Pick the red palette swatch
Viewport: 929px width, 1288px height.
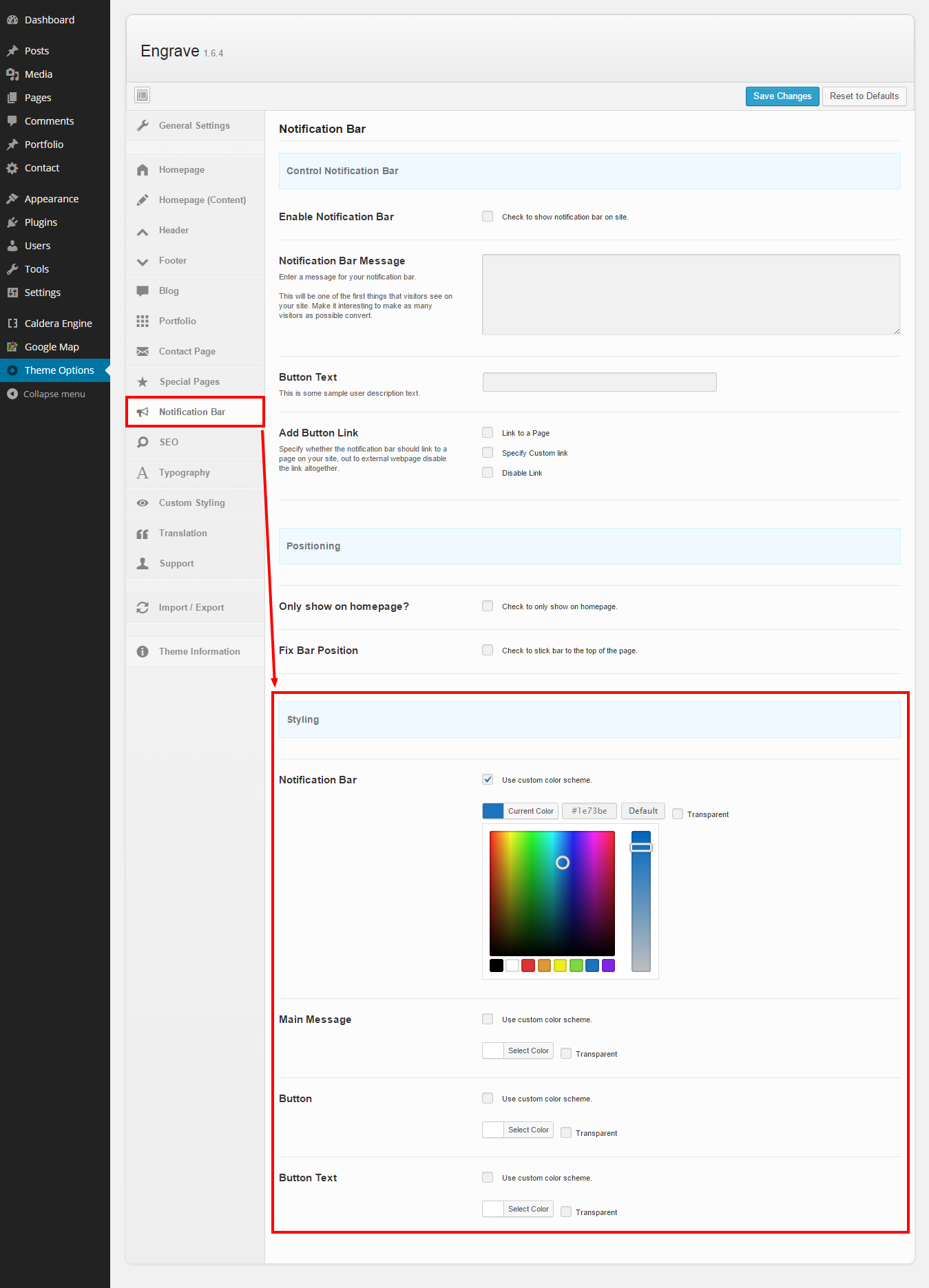pyautogui.click(x=528, y=965)
